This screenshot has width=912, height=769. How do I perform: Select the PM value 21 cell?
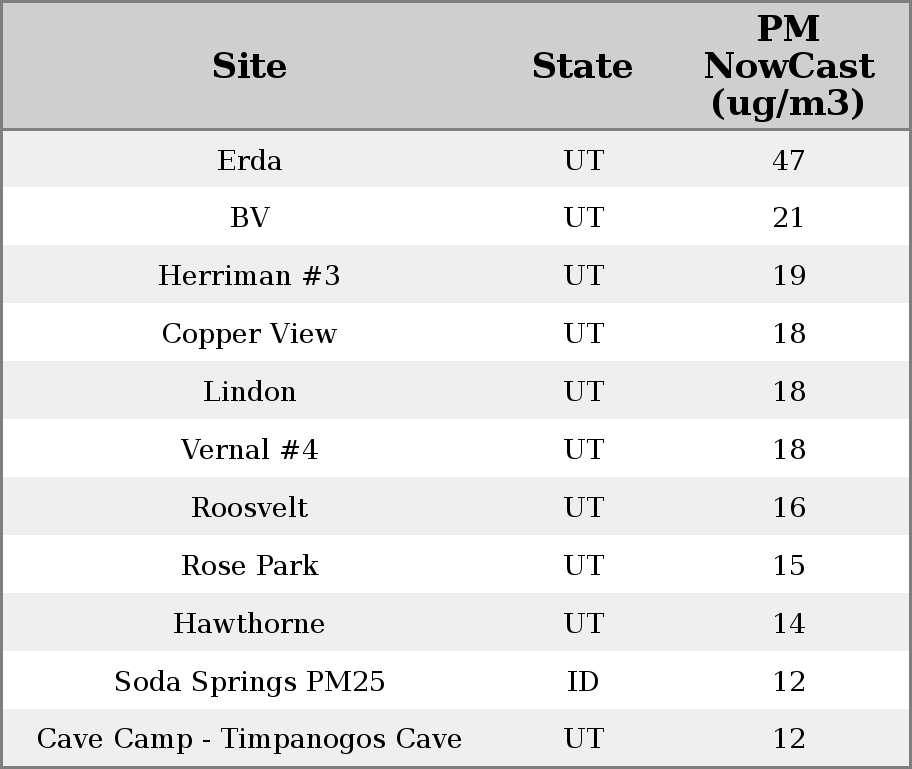(788, 218)
